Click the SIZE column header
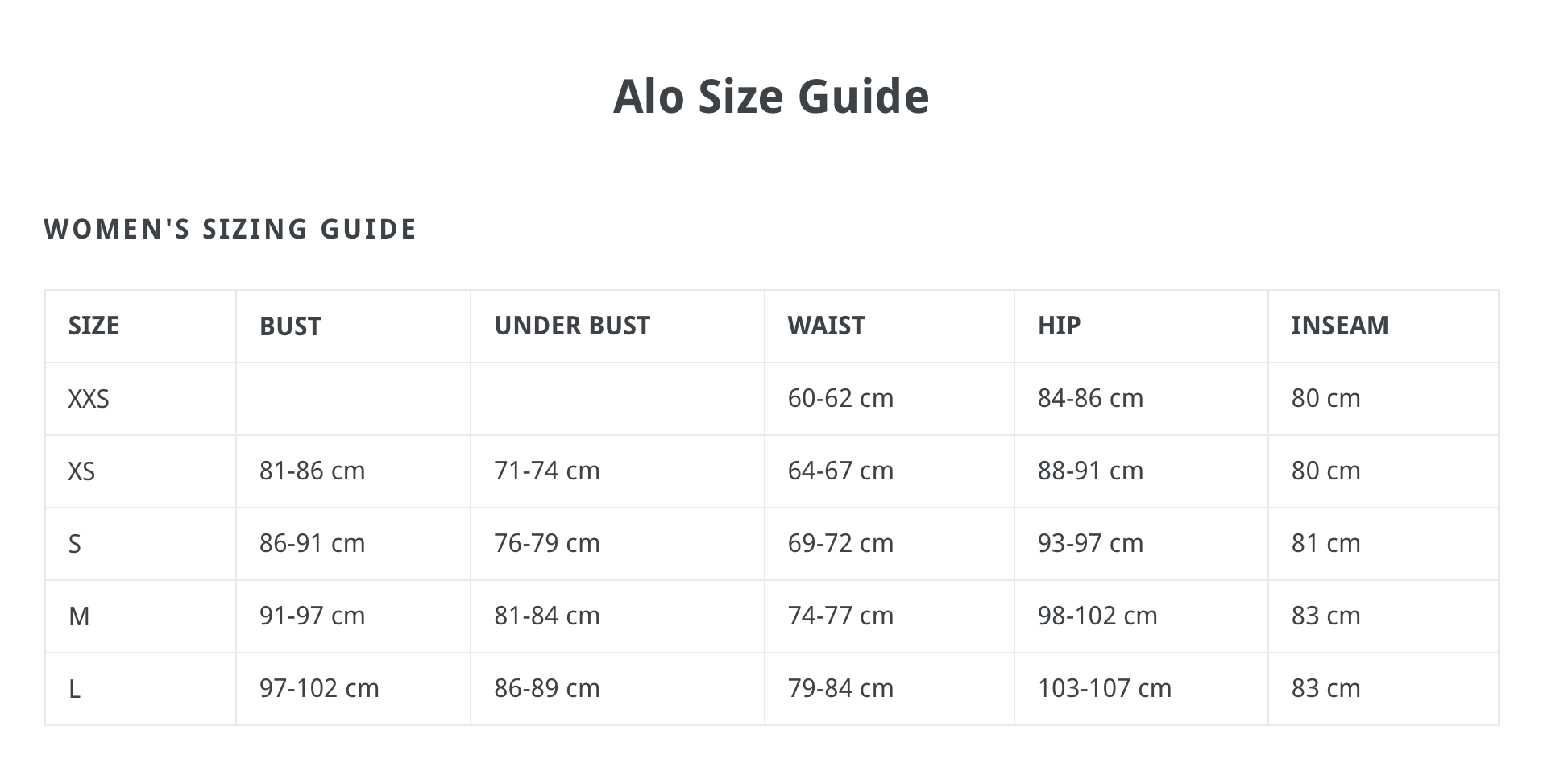 [x=94, y=326]
